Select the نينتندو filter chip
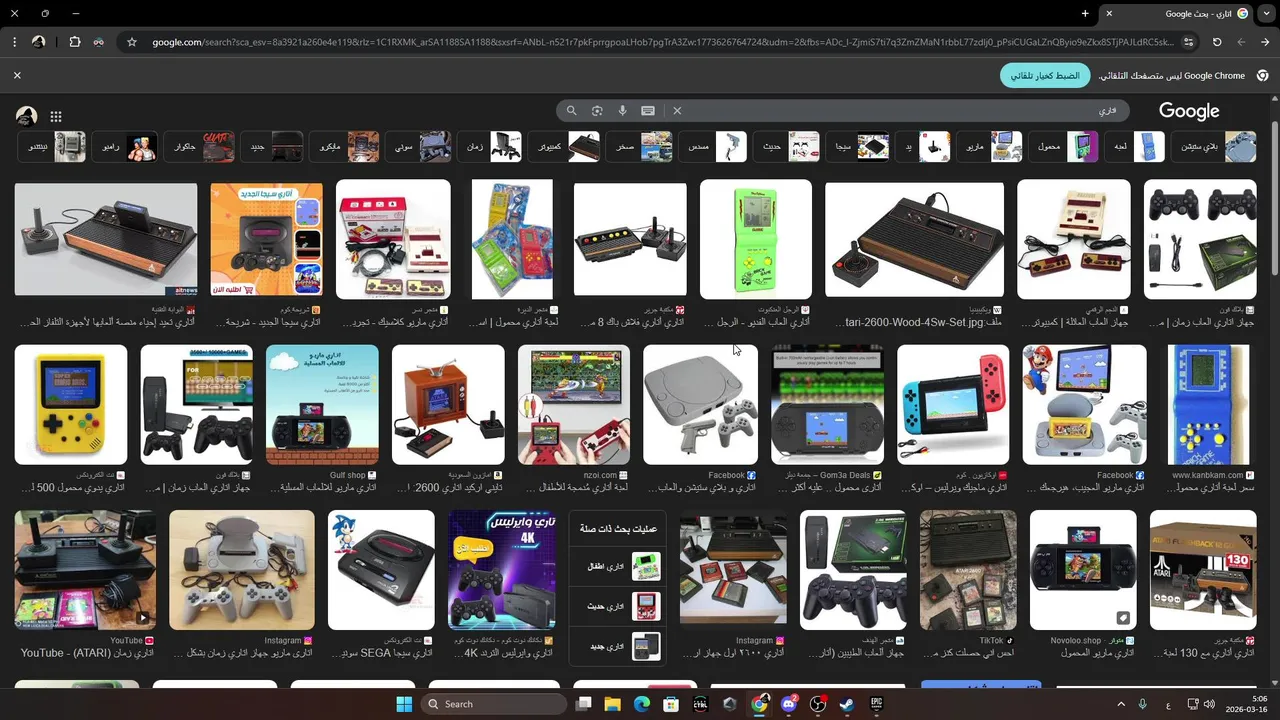 52,147
